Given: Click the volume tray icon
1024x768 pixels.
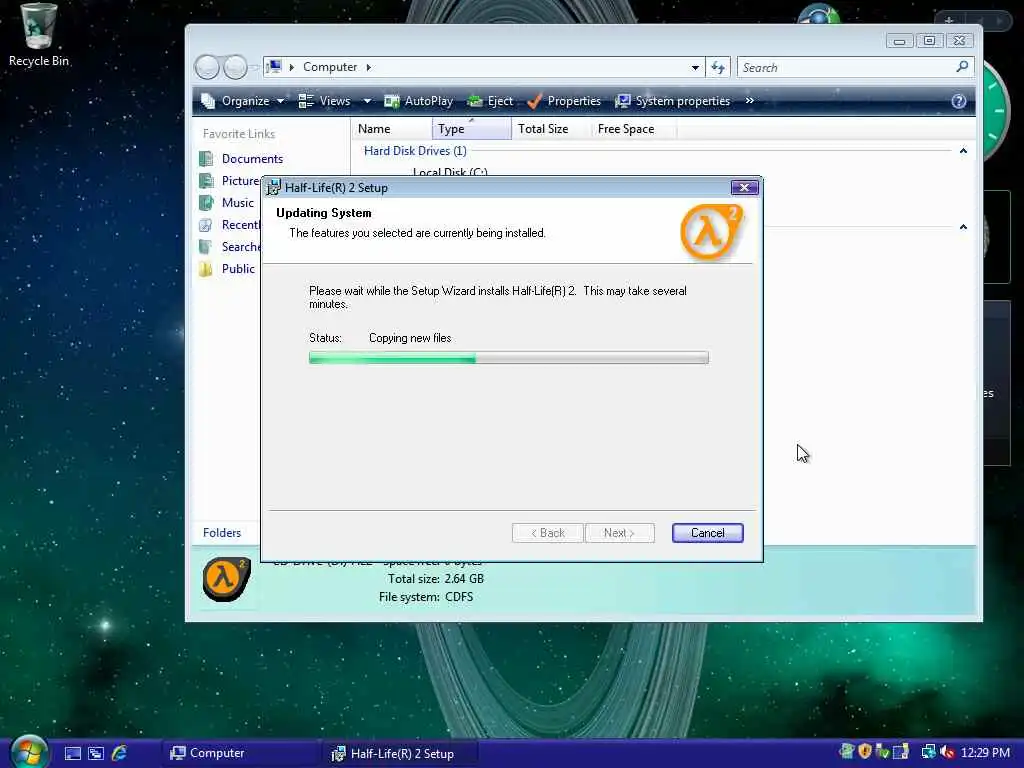Looking at the screenshot, I should click(x=947, y=752).
